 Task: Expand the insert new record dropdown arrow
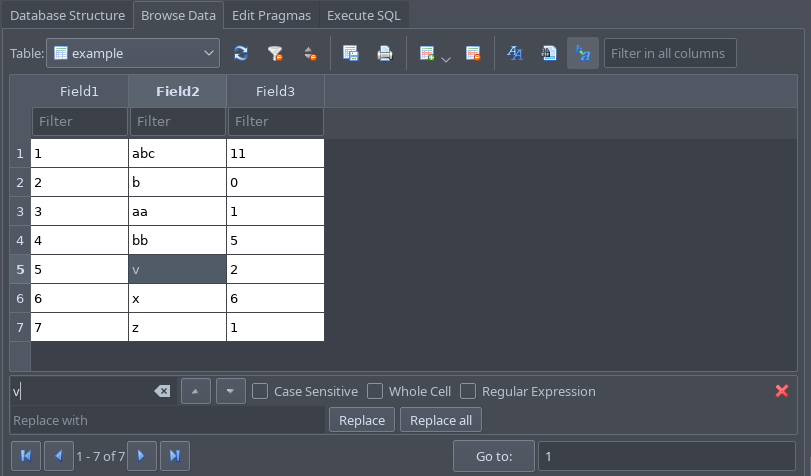(x=446, y=60)
